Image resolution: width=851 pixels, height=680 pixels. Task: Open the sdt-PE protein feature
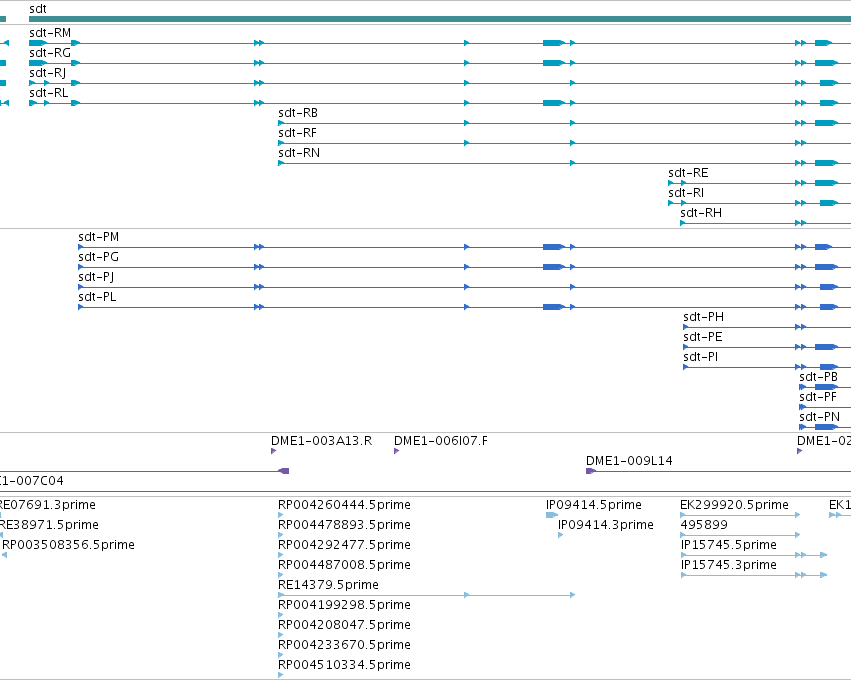[x=703, y=338]
